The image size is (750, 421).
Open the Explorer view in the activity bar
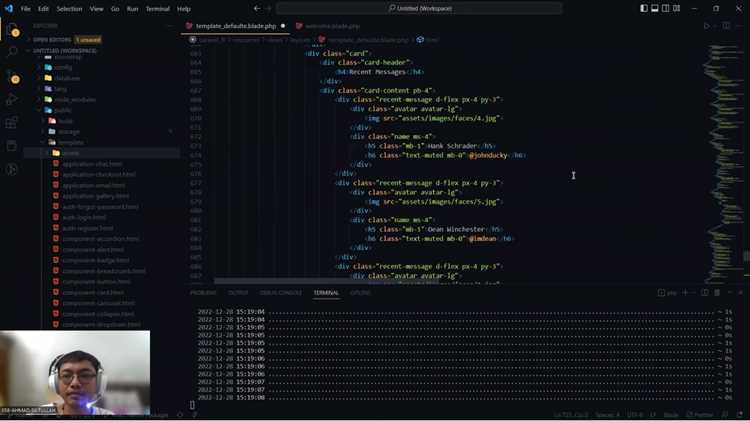(12, 31)
